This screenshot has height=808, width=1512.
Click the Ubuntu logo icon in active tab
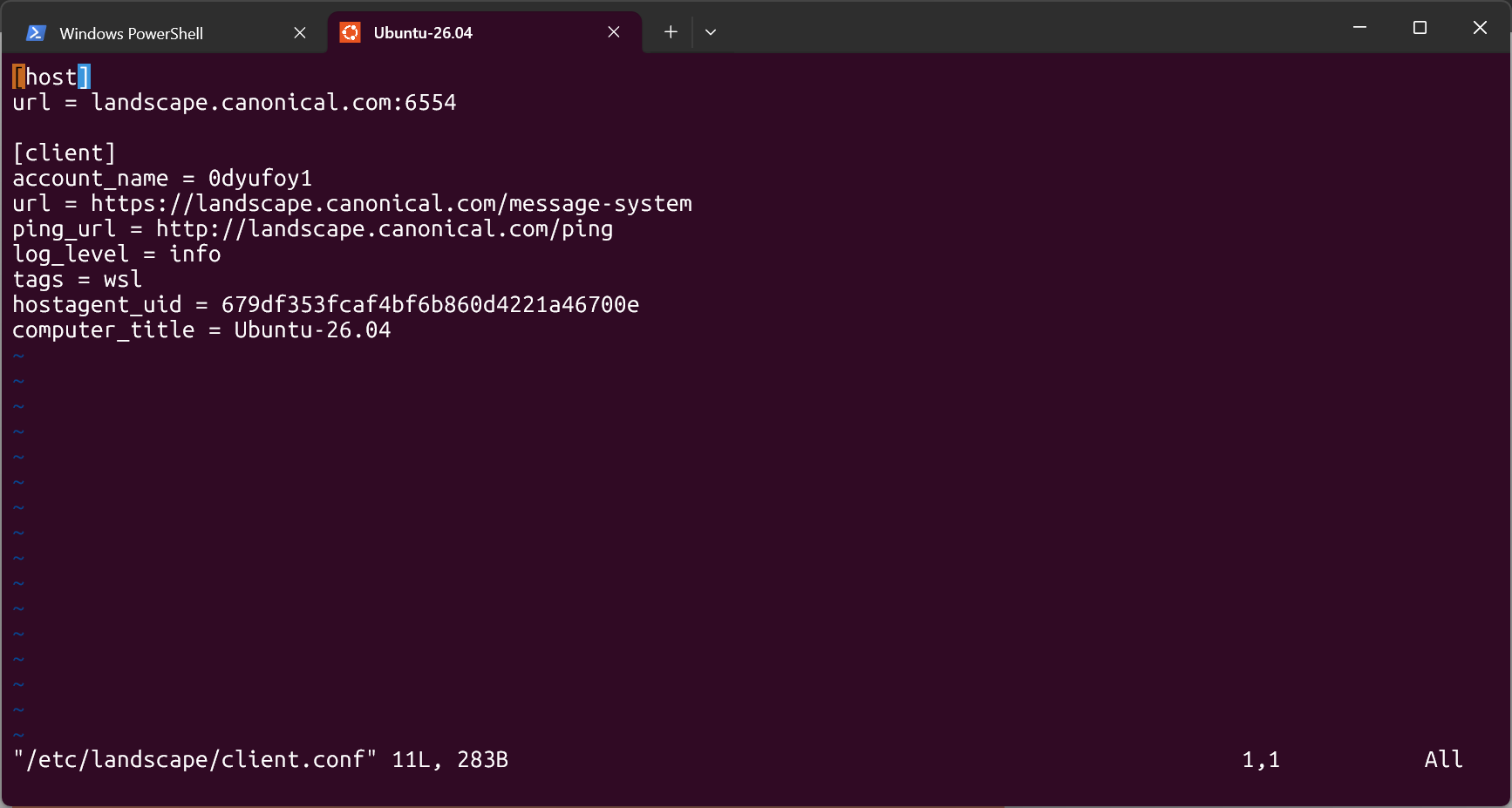[x=350, y=32]
